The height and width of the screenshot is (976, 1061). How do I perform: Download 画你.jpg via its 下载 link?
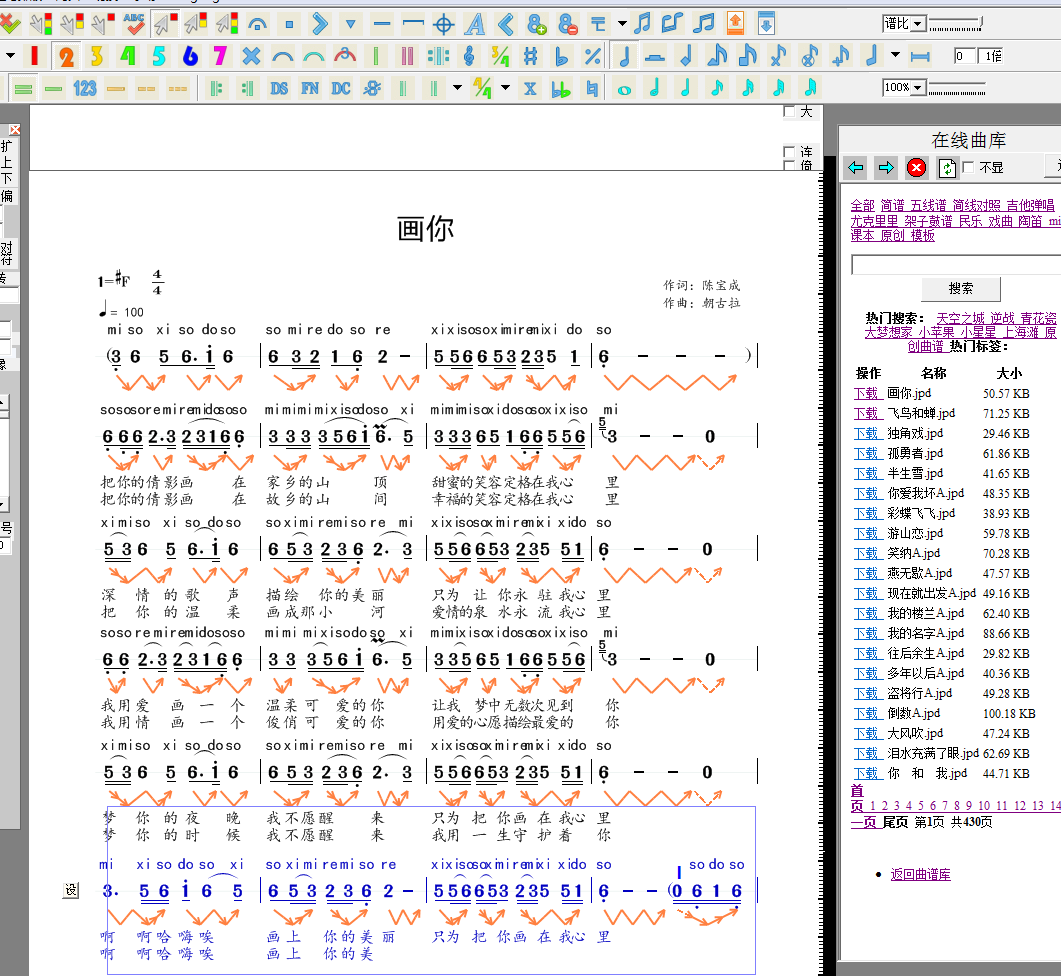[866, 393]
